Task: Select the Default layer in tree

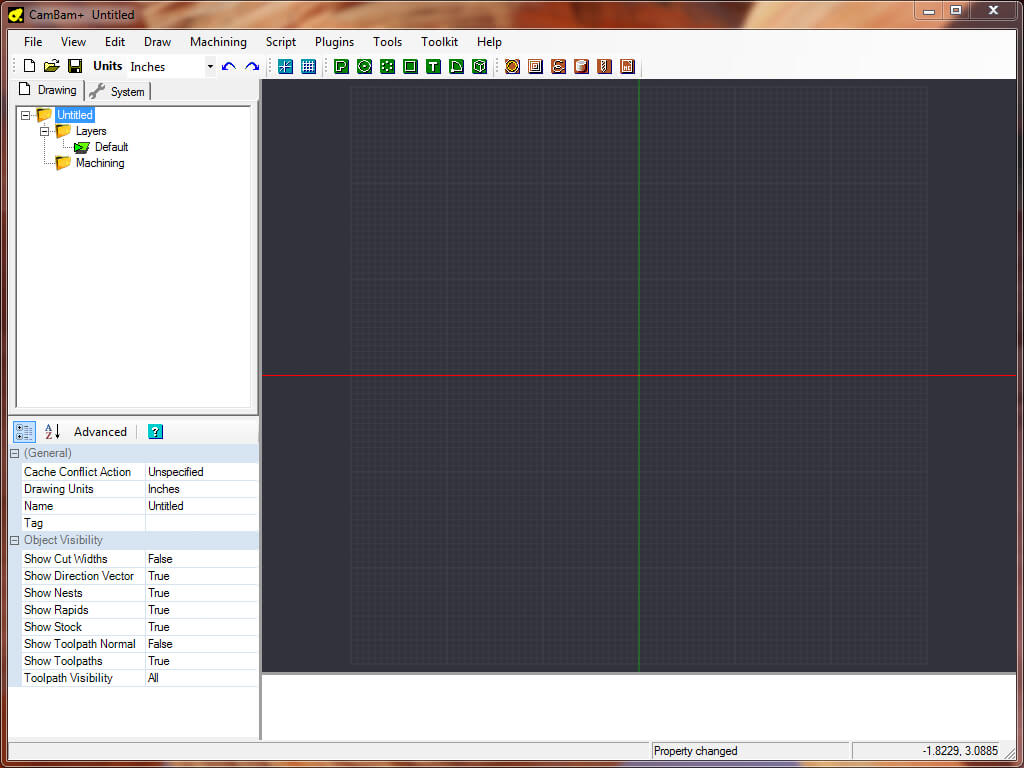Action: (111, 147)
